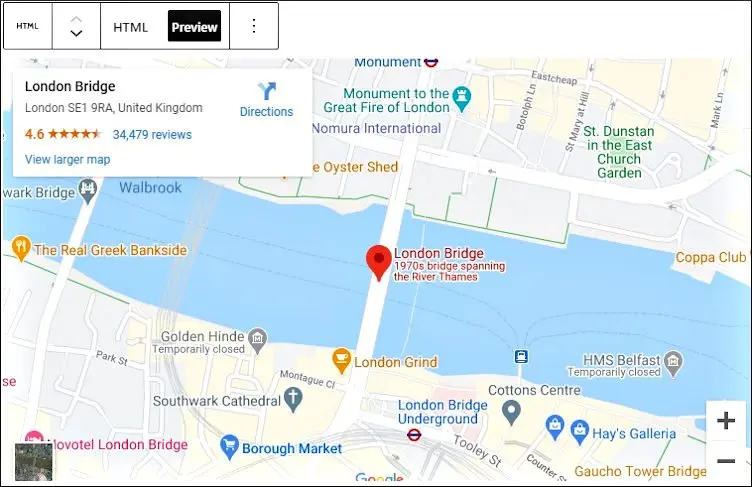Click The Real Greek Bankside restaurant icon
Viewport: 752px width, 487px height.
coord(20,248)
